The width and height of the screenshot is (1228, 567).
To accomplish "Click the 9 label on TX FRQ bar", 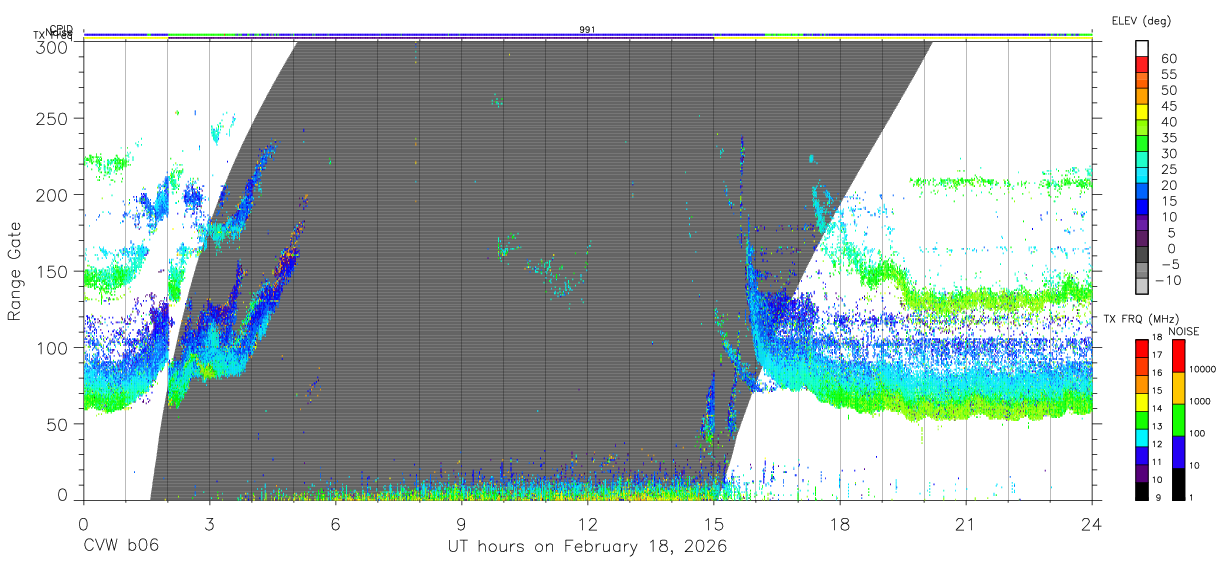I will 1156,498.
